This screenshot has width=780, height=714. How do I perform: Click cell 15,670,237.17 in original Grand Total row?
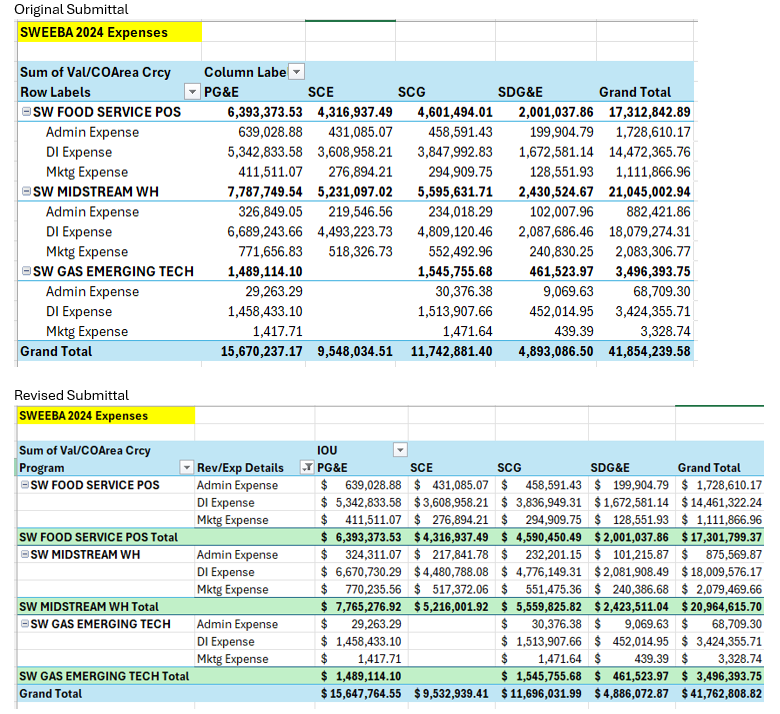(x=261, y=351)
